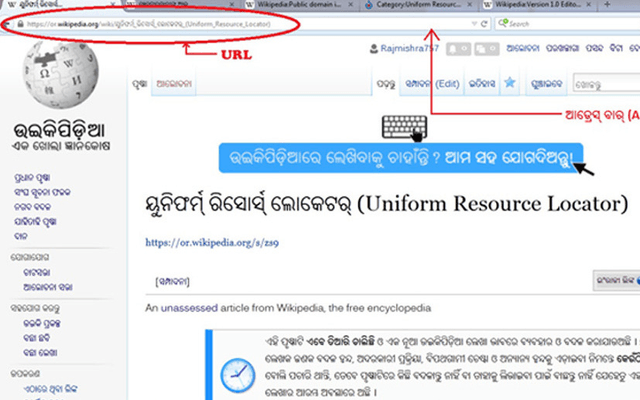Select the red ଆଲୋଚନା talk tab
The width and height of the screenshot is (640, 400).
click(x=173, y=84)
